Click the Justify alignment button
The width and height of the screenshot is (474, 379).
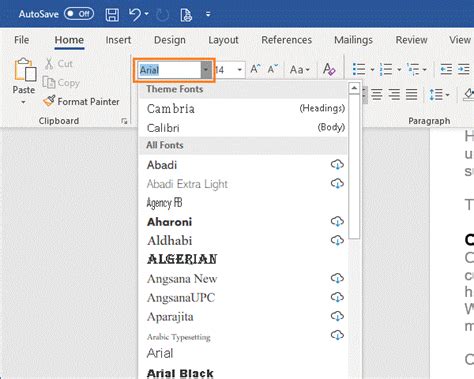411,95
